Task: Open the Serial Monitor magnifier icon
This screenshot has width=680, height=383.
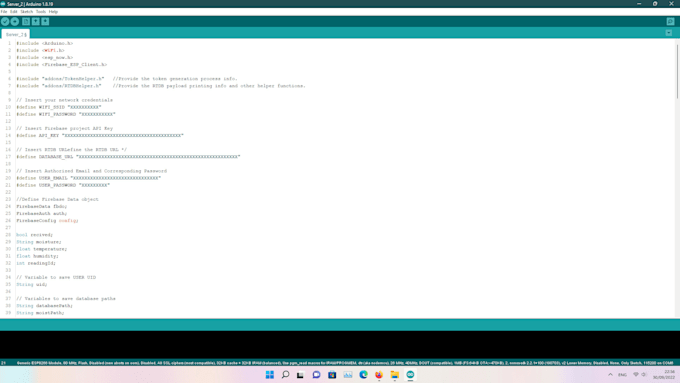Action: [x=670, y=22]
